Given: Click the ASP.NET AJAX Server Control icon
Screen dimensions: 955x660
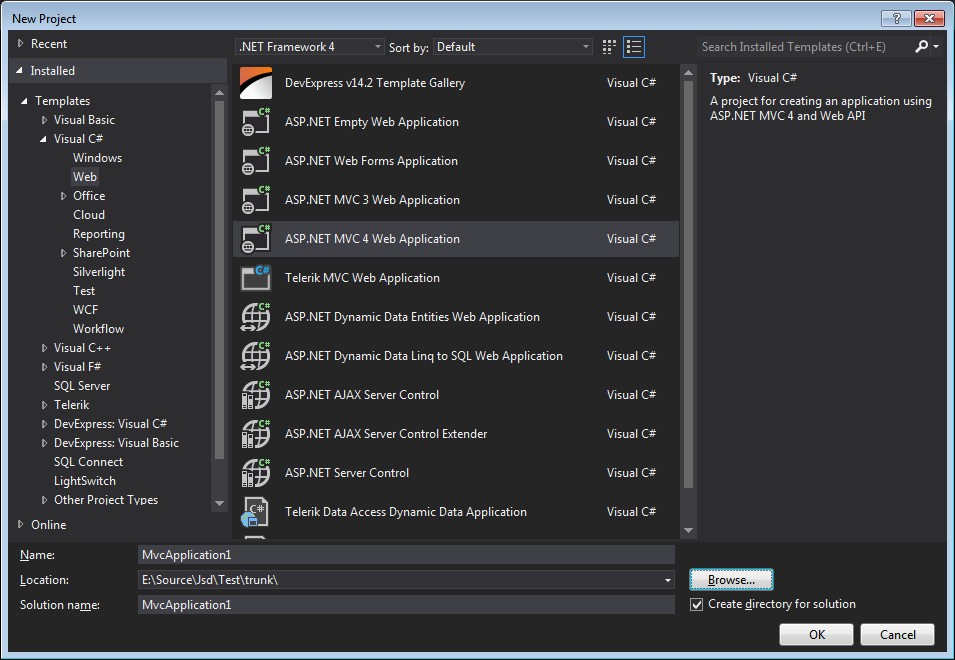Looking at the screenshot, I should (x=256, y=395).
